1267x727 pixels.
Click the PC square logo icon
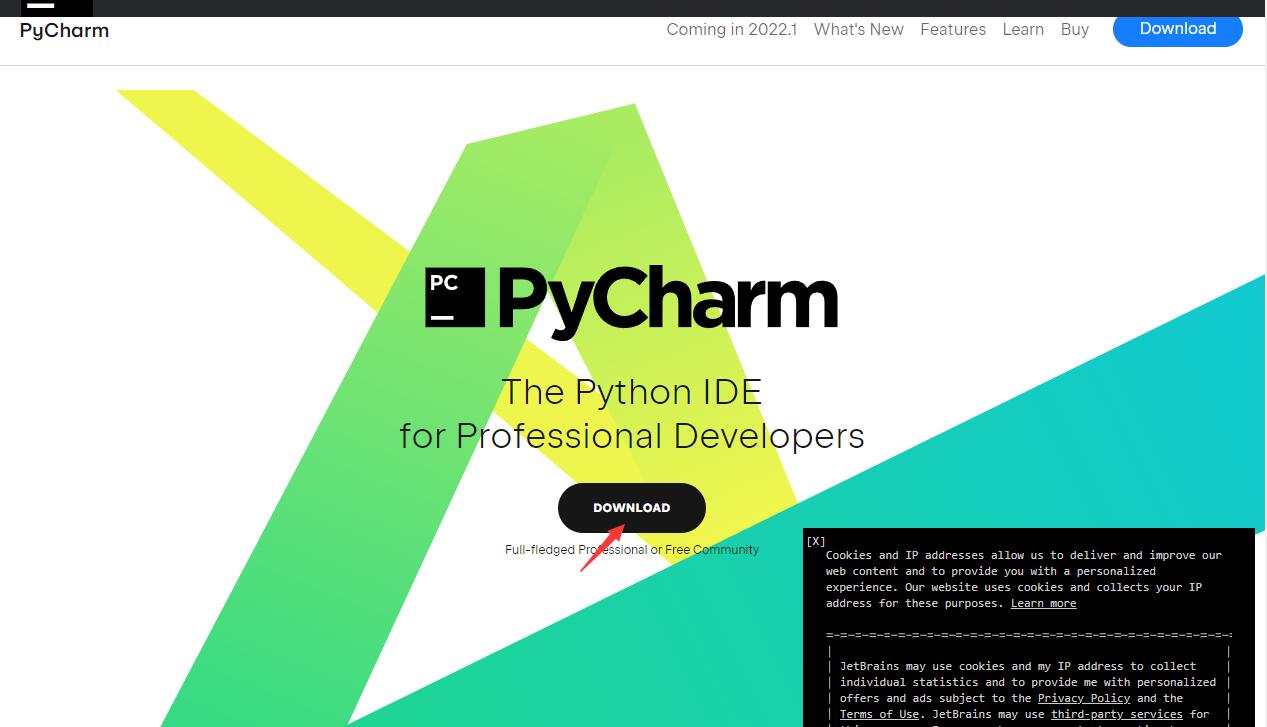coord(455,297)
